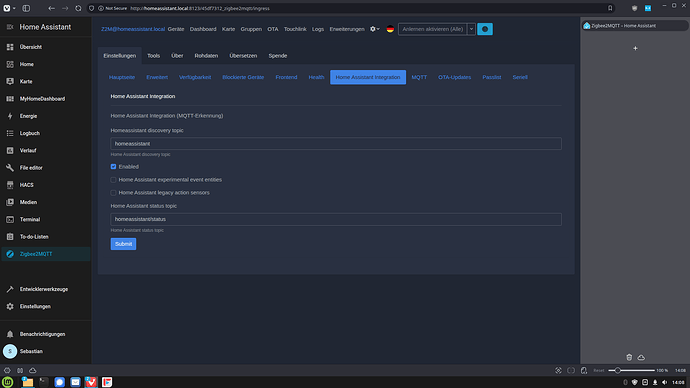Viewport: 690px width, 388px height.
Task: Open the MQTT settings tab
Action: tap(419, 77)
